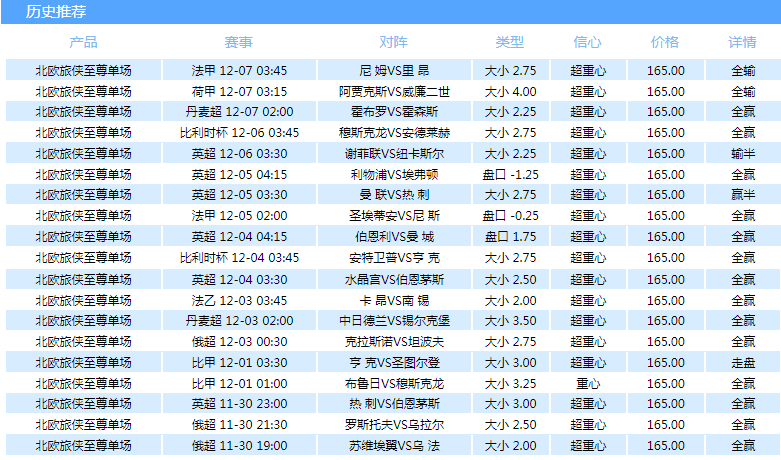Click the 赛事 column header

(239, 42)
